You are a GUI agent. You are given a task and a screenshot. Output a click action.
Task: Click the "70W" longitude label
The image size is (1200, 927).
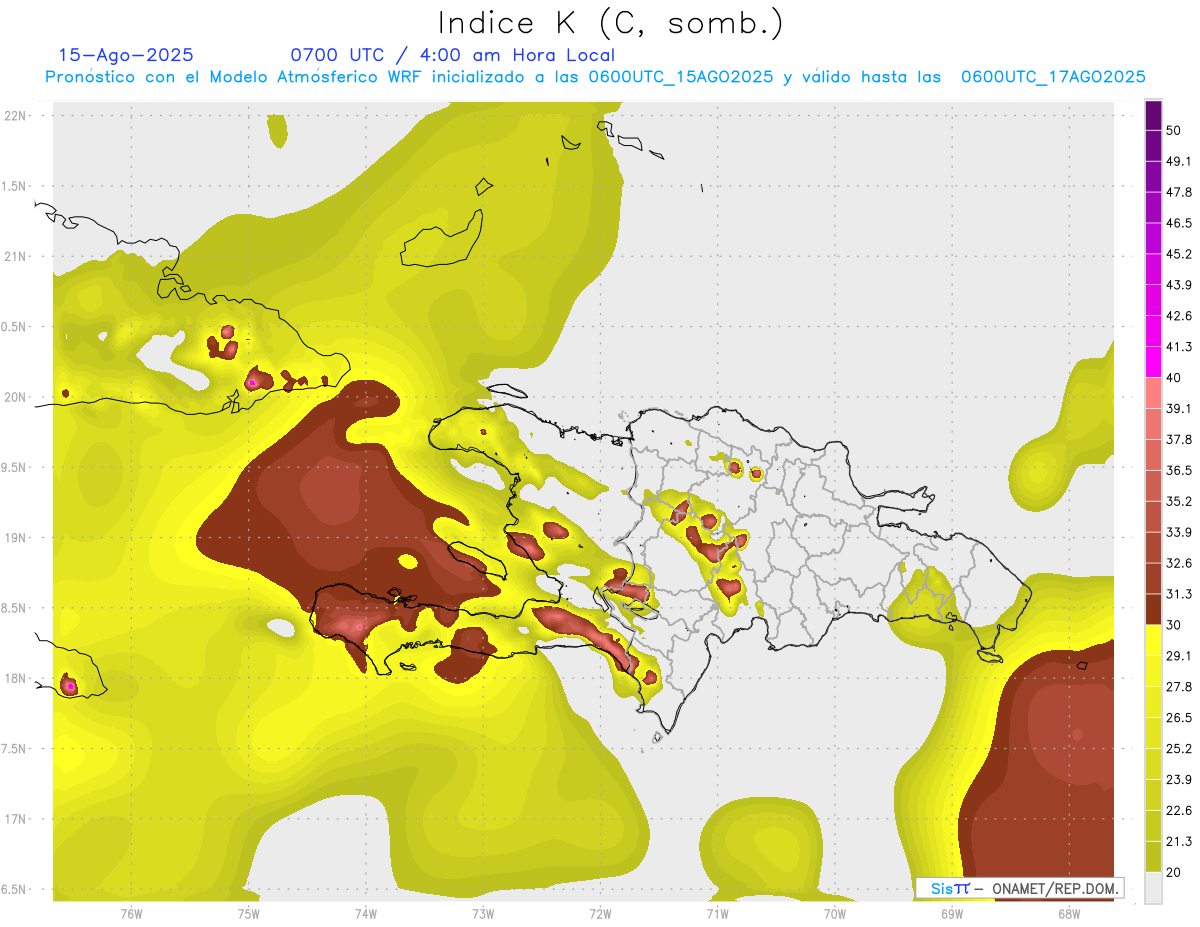pyautogui.click(x=835, y=914)
